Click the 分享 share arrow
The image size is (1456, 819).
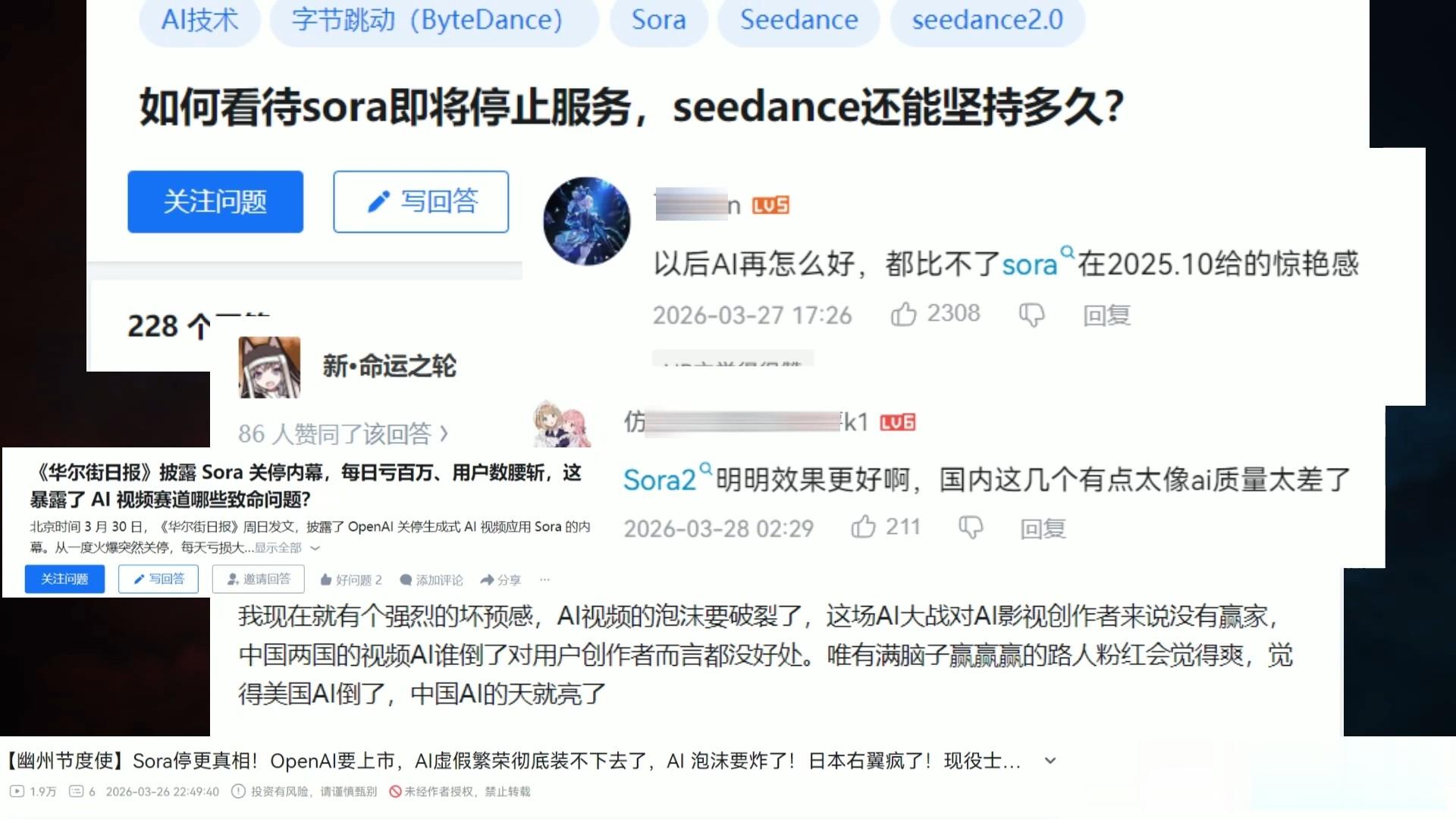click(487, 580)
